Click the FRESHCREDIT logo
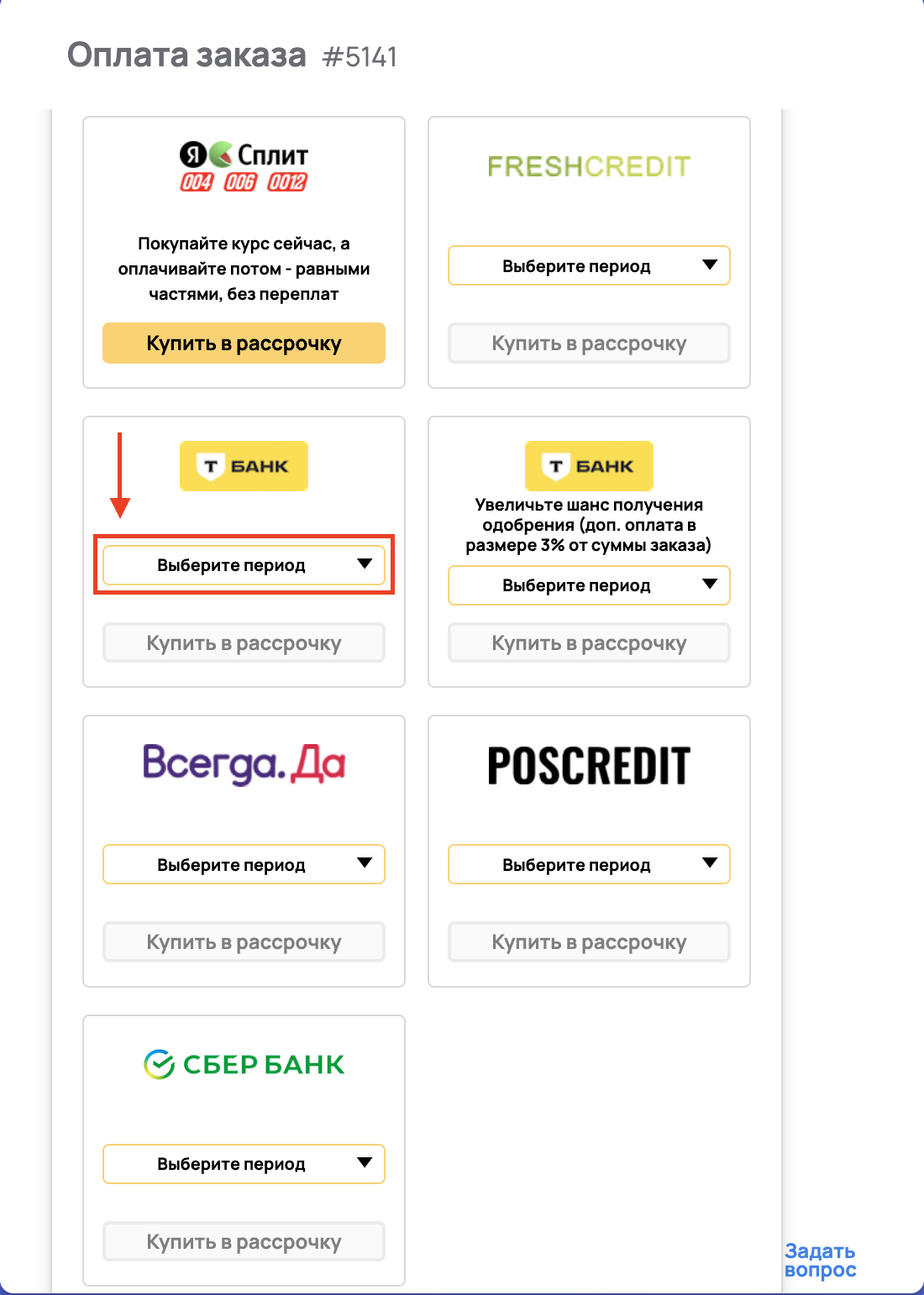Screen dimensions: 924x1295 589,166
